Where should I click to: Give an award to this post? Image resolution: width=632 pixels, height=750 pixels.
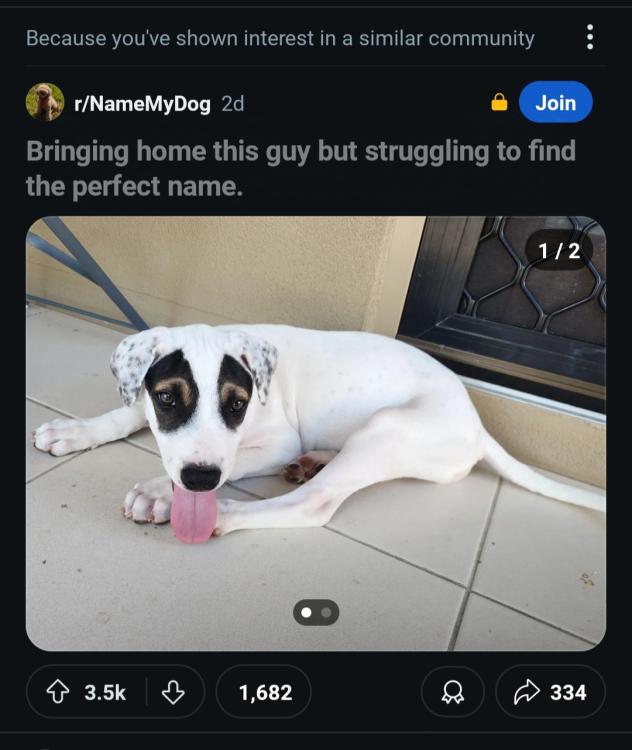point(452,692)
